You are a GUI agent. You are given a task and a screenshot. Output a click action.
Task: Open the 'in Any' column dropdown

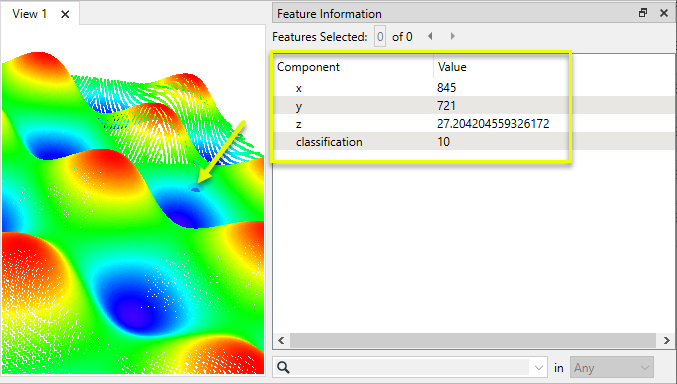[612, 368]
